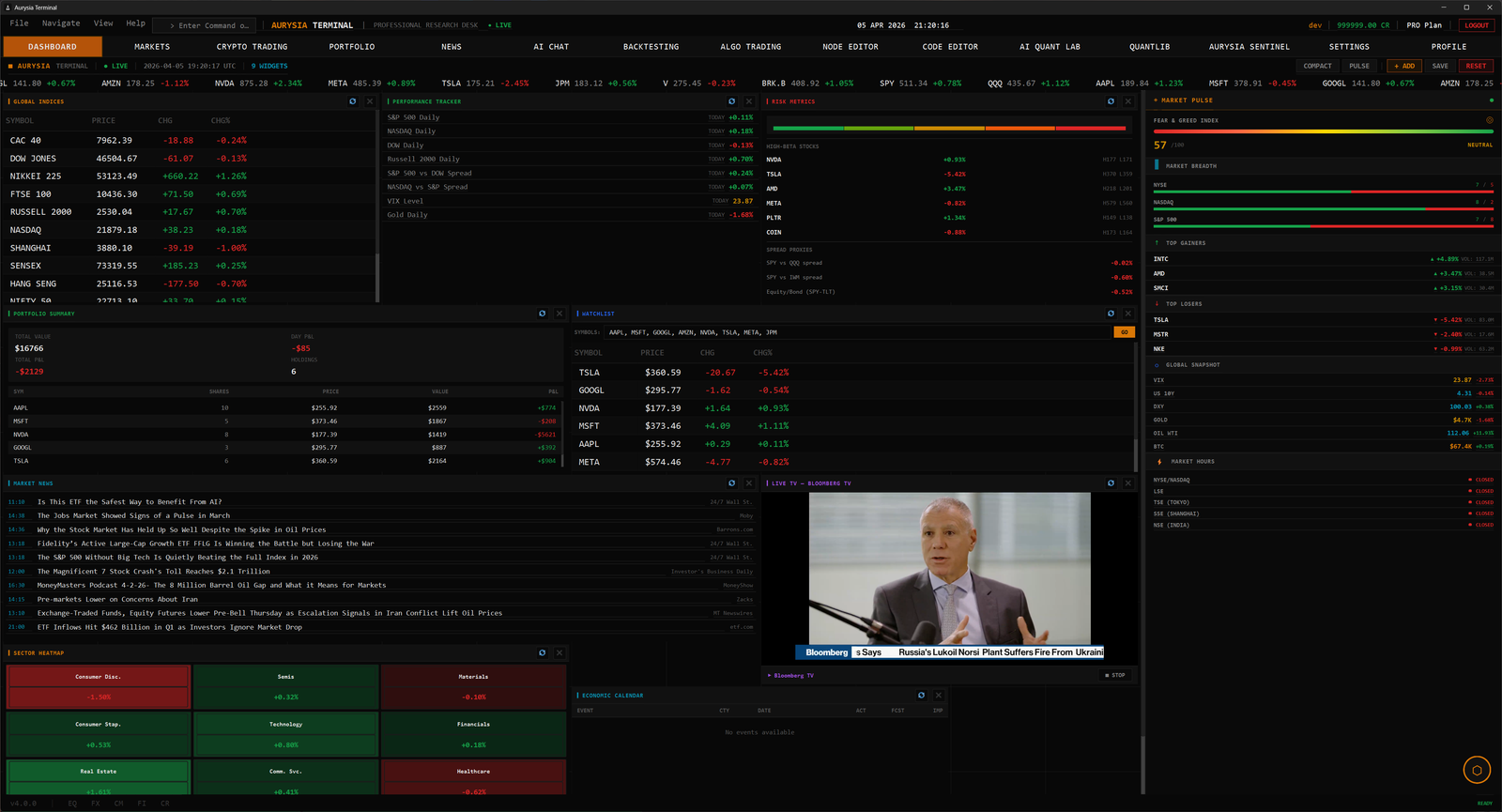The image size is (1502, 812).
Task: Toggle the CM asset class filter
Action: [119, 804]
